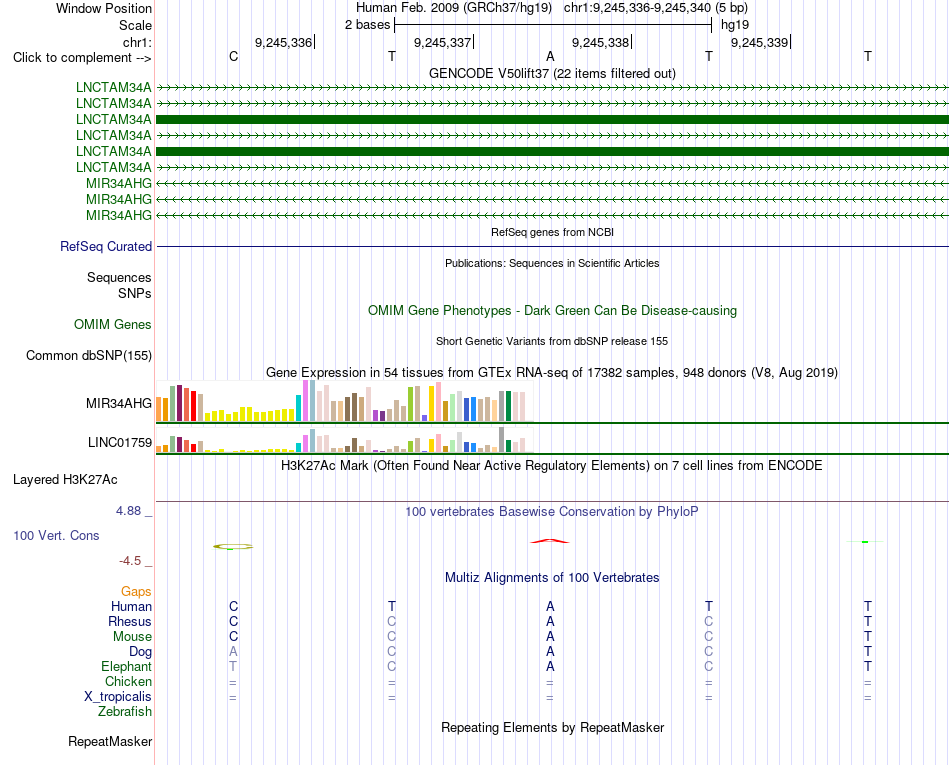Viewport: 950px width, 765px height.
Task: Open 'Repeating Elements by RepeatMasker' title
Action: [552, 727]
